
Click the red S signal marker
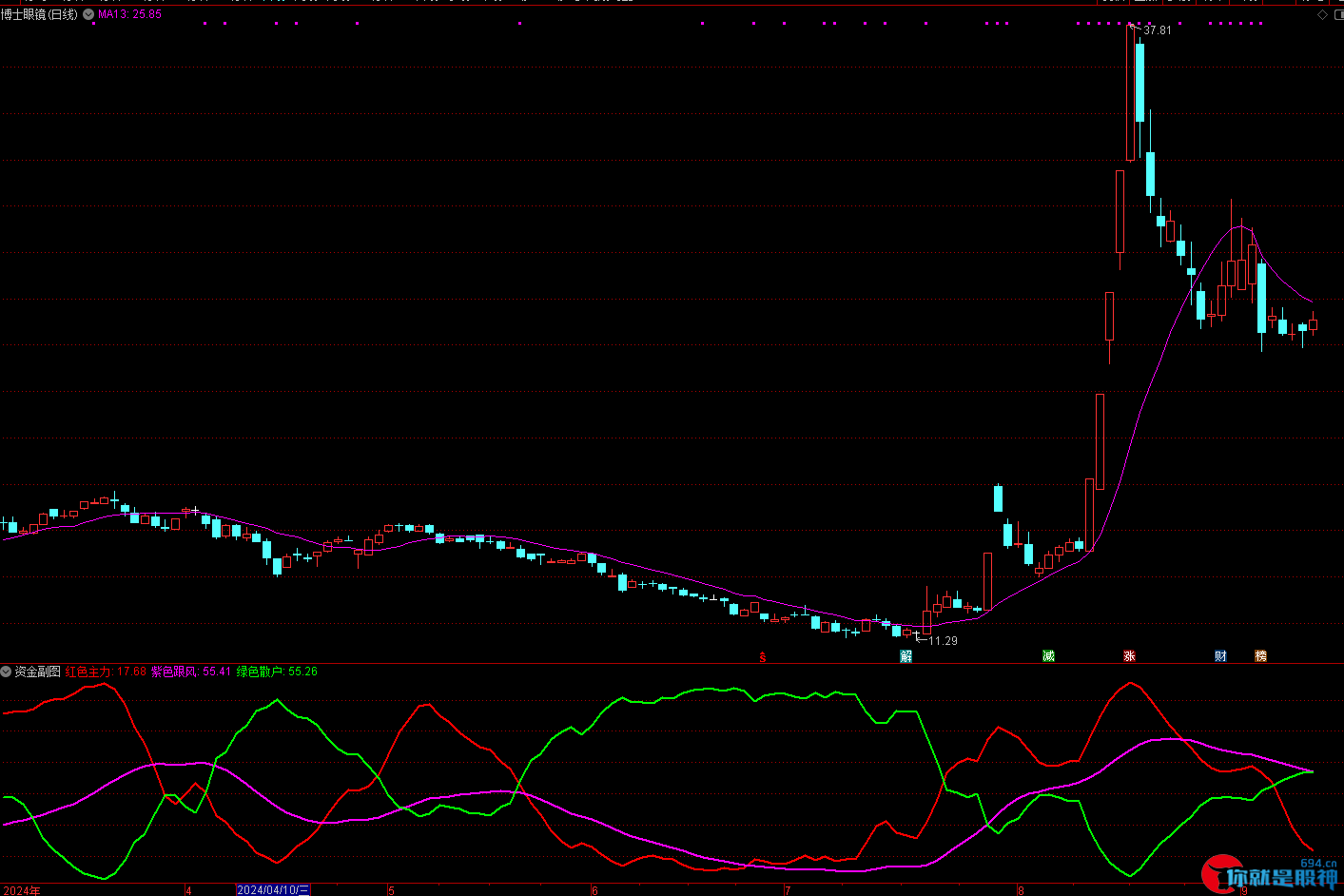click(763, 656)
